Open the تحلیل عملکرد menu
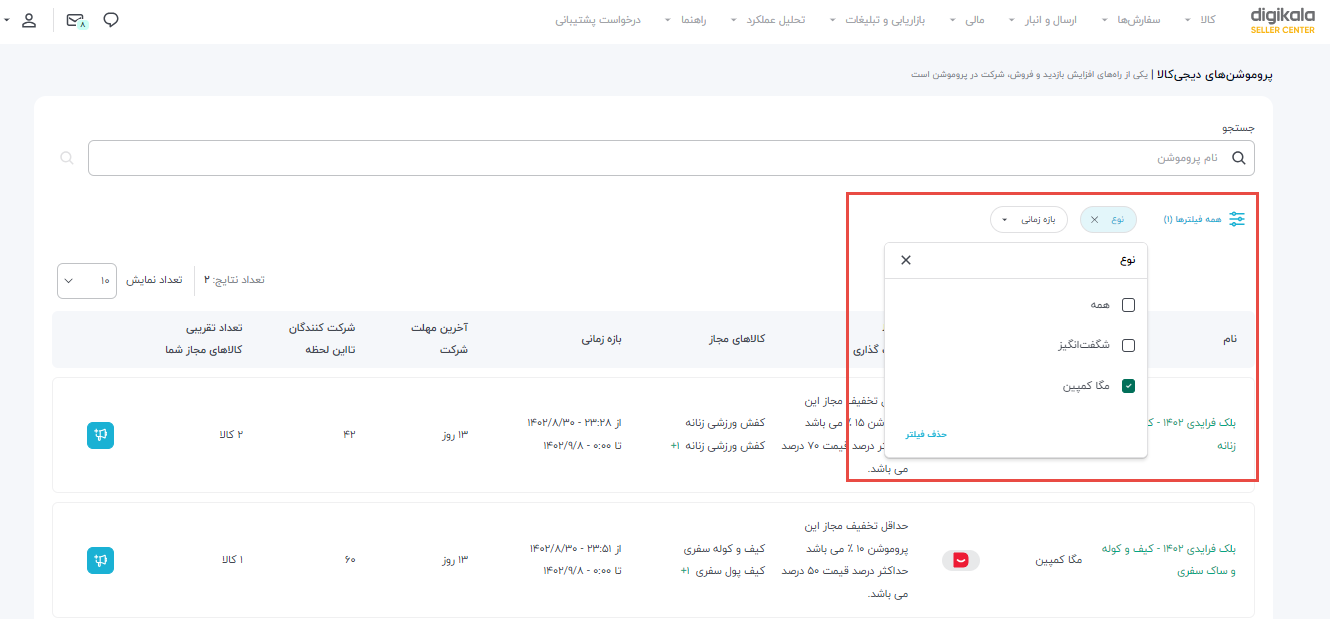This screenshot has height=619, width=1330. tap(770, 20)
